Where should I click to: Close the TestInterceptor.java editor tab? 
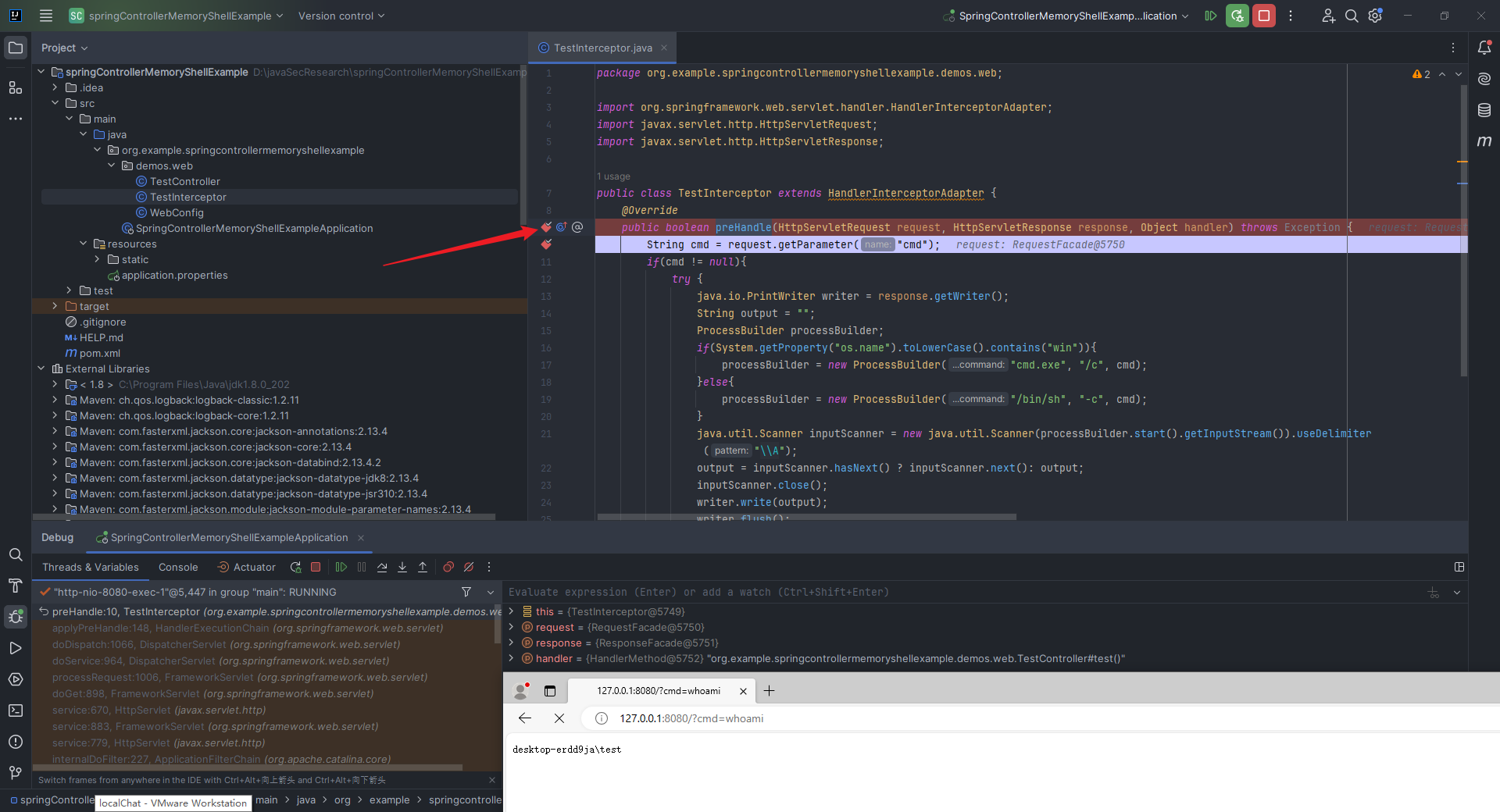(664, 48)
